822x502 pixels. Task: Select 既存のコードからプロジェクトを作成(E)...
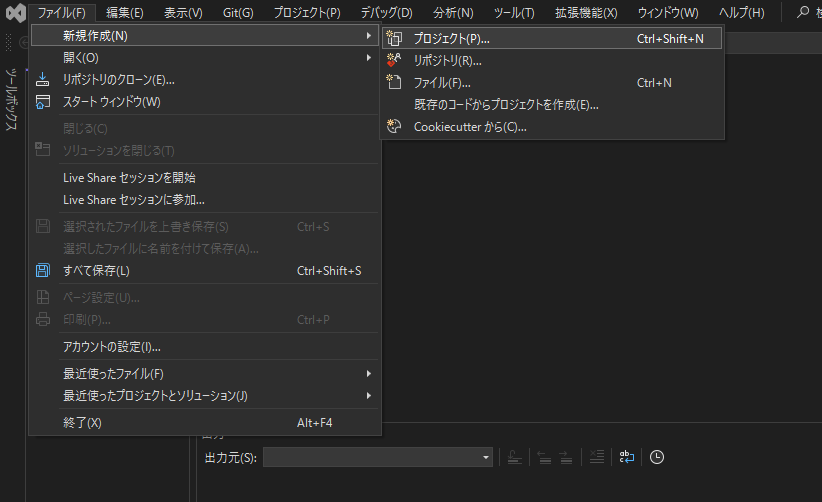point(553,104)
